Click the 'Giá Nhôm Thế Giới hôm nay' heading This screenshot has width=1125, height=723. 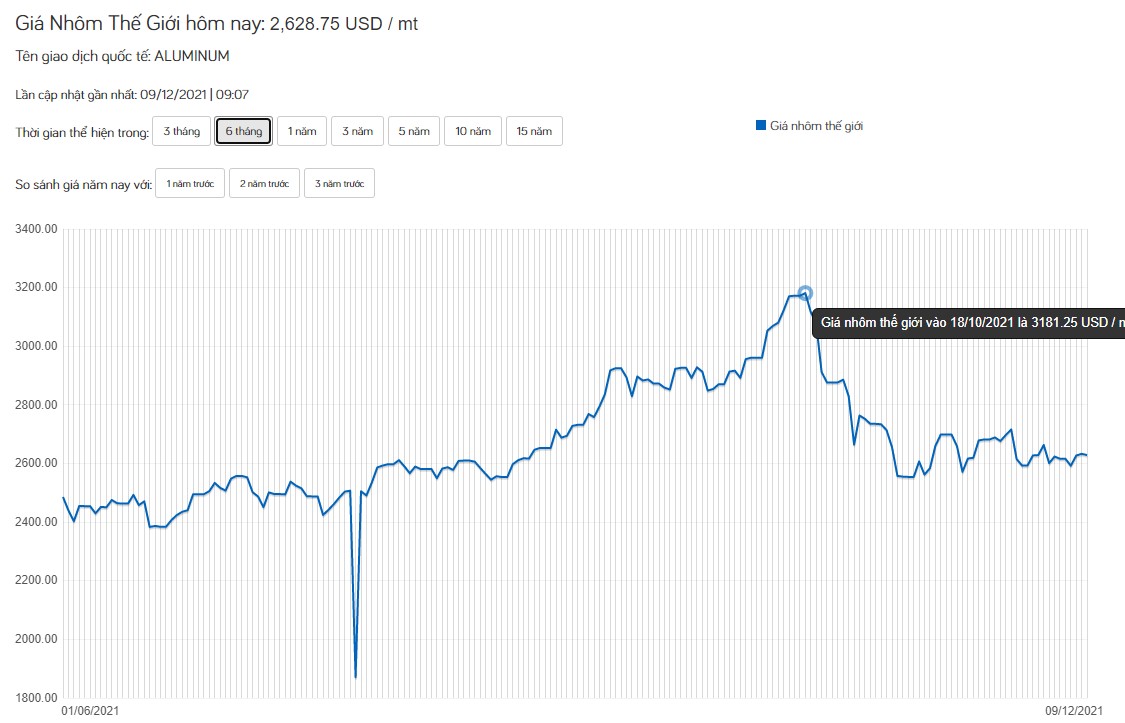(217, 24)
